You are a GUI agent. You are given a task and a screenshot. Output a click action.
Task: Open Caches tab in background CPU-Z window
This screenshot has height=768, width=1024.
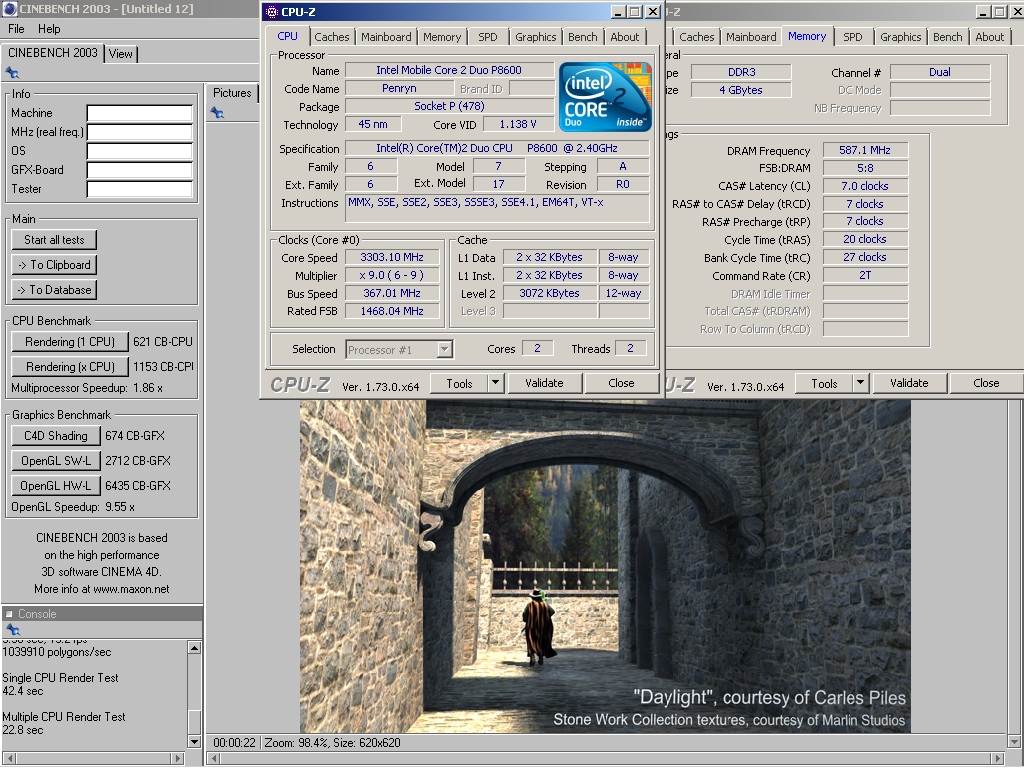click(696, 37)
